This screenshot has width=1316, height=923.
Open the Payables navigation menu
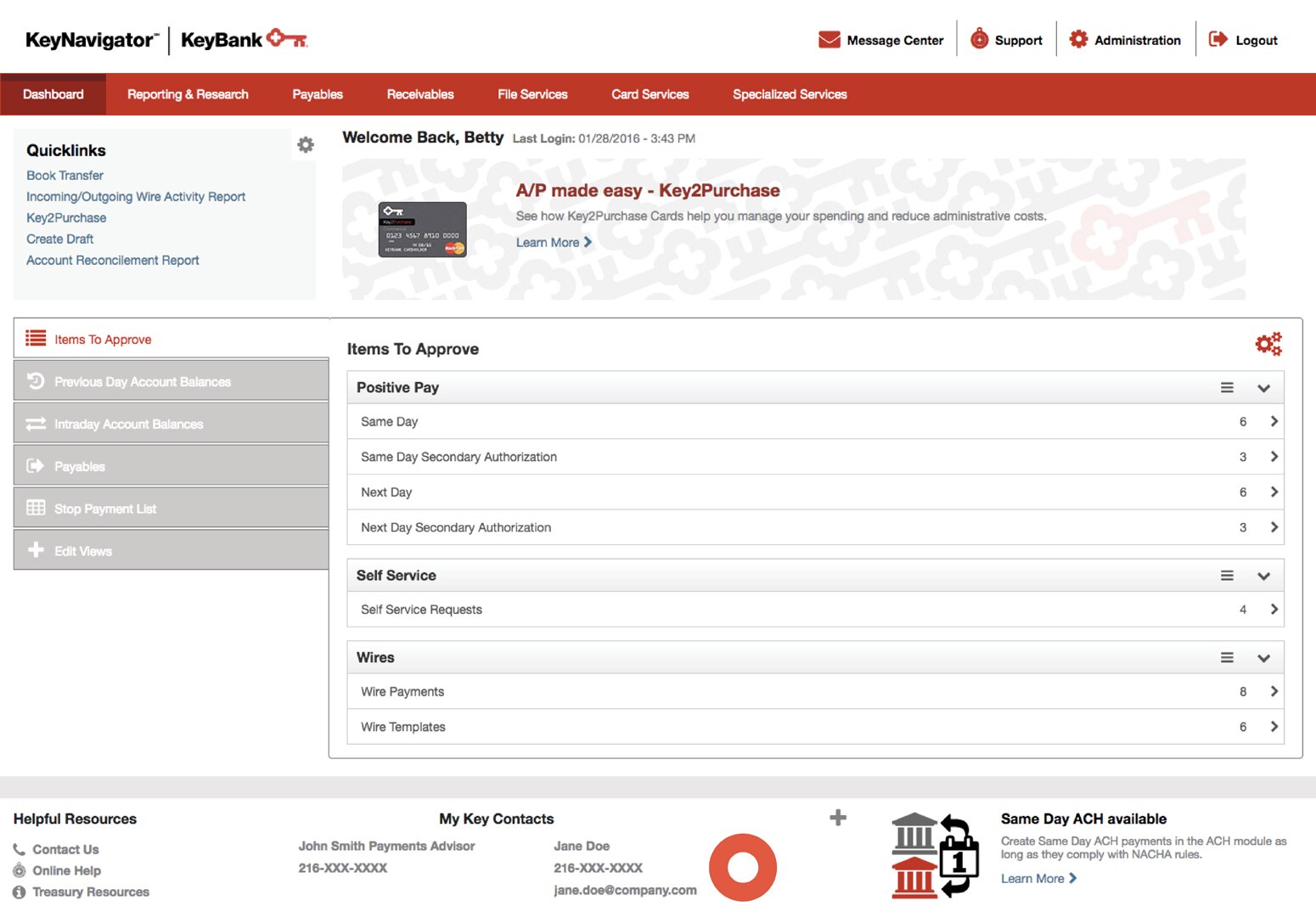coord(318,94)
